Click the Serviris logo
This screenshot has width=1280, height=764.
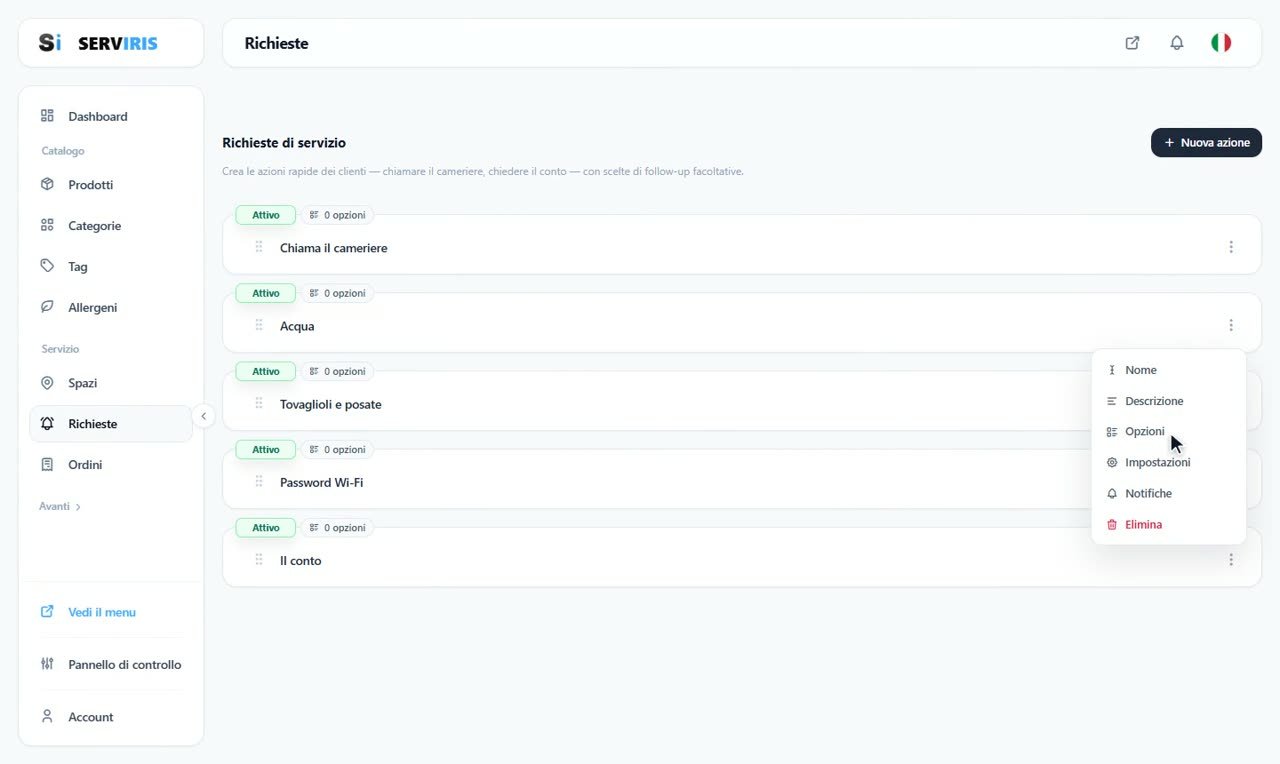point(98,43)
